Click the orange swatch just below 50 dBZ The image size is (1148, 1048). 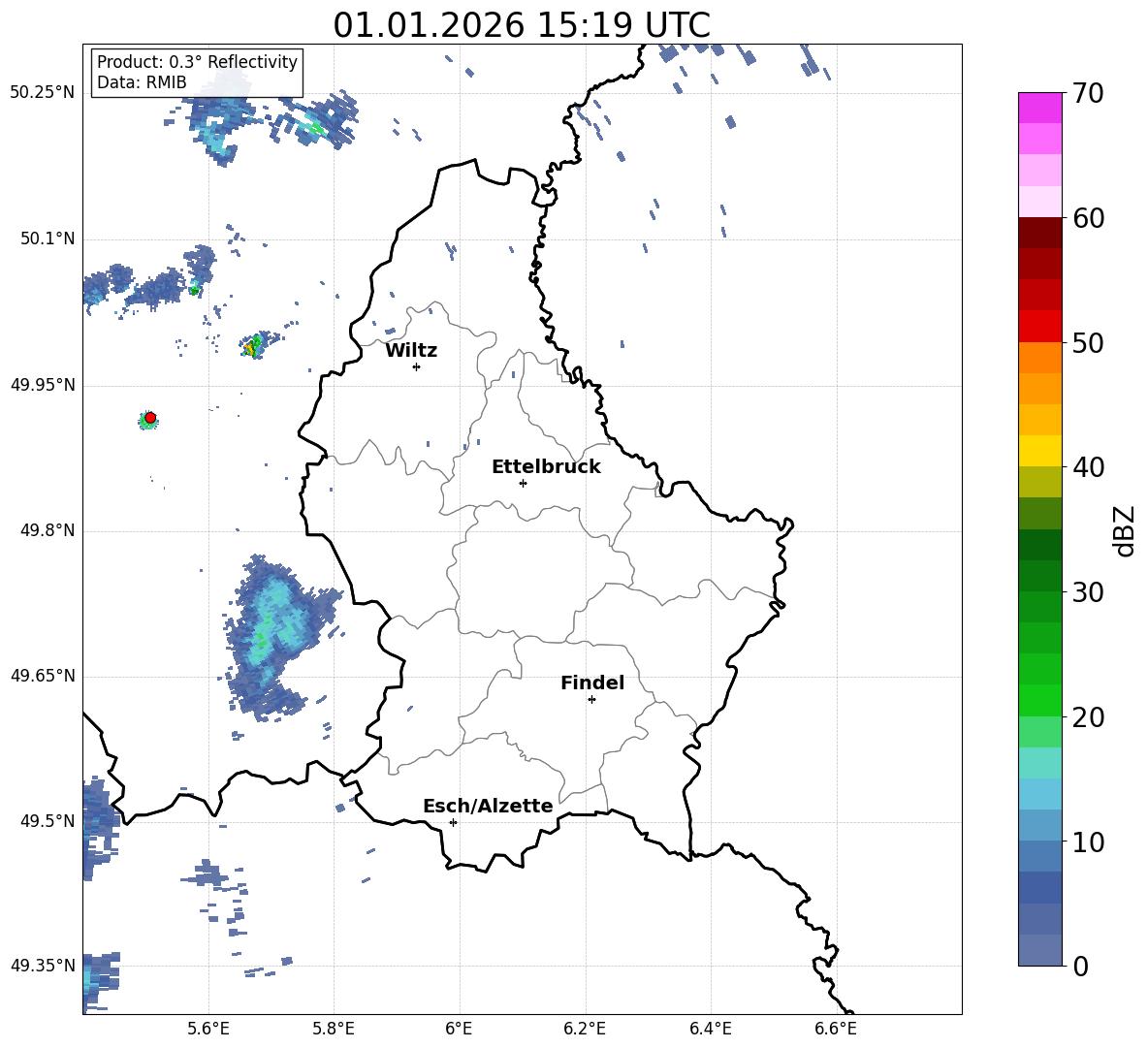1039,358
